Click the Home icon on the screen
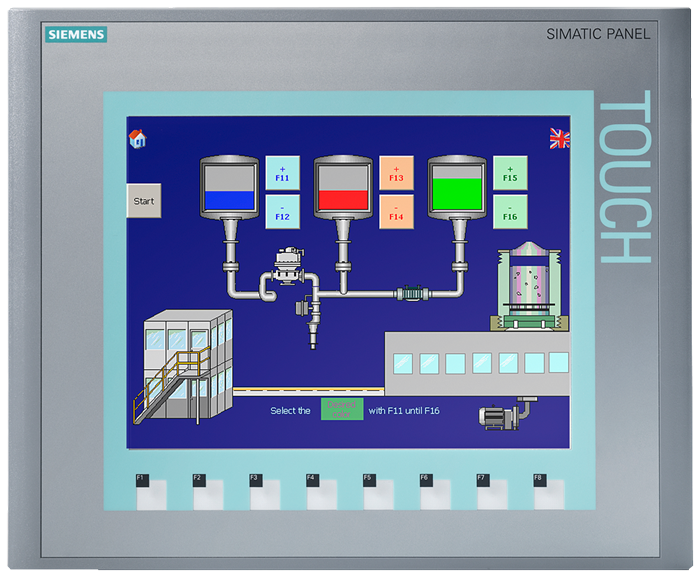This screenshot has width=700, height=577. 138,139
